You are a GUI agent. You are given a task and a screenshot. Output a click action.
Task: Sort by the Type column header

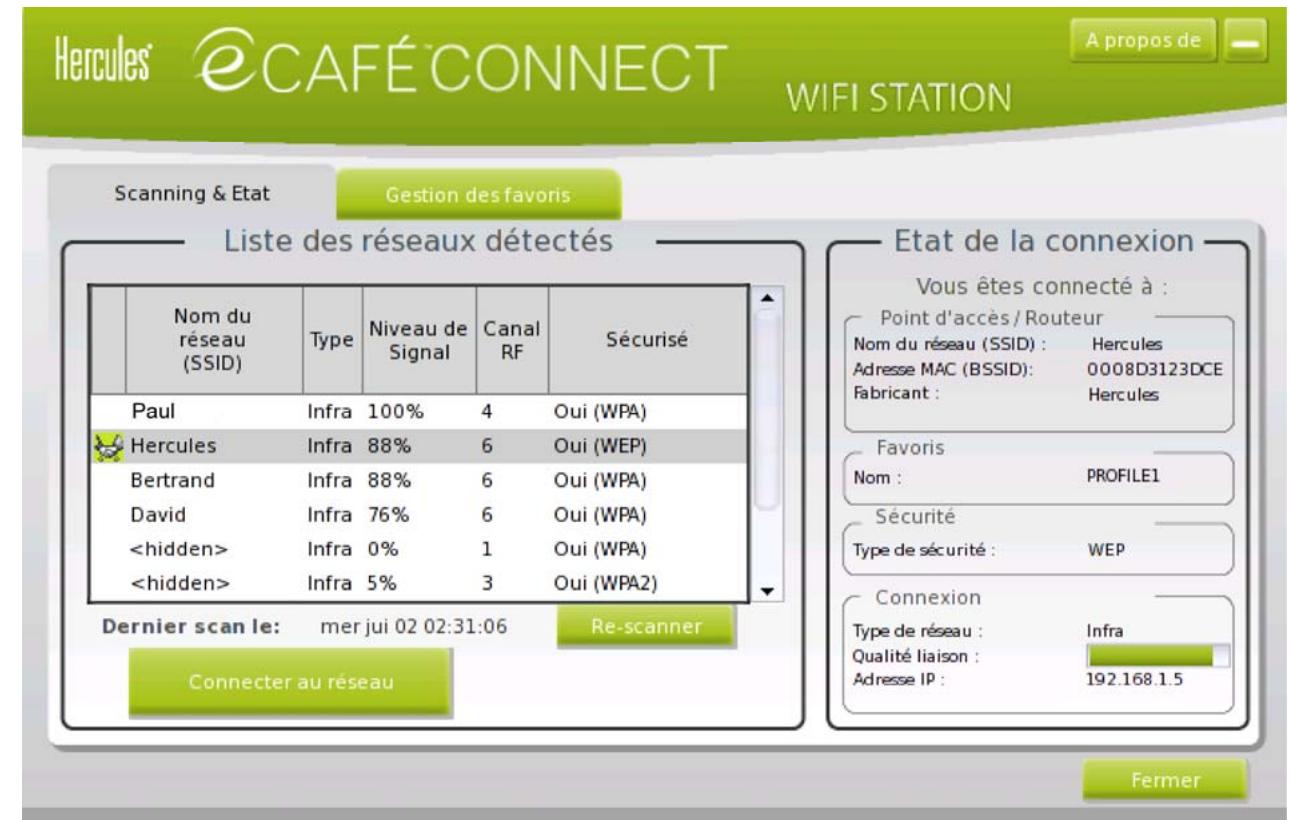(332, 341)
